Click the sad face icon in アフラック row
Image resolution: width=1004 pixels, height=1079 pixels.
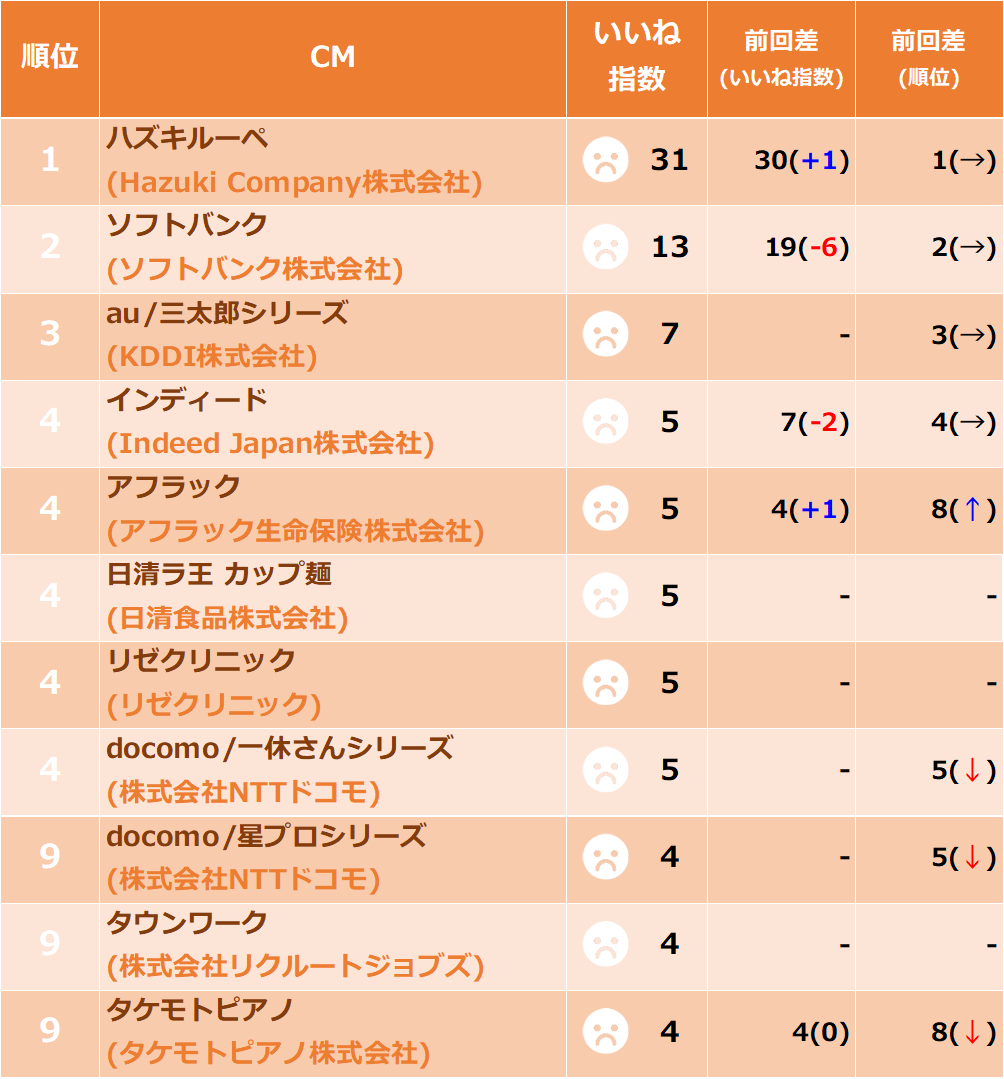(x=606, y=509)
